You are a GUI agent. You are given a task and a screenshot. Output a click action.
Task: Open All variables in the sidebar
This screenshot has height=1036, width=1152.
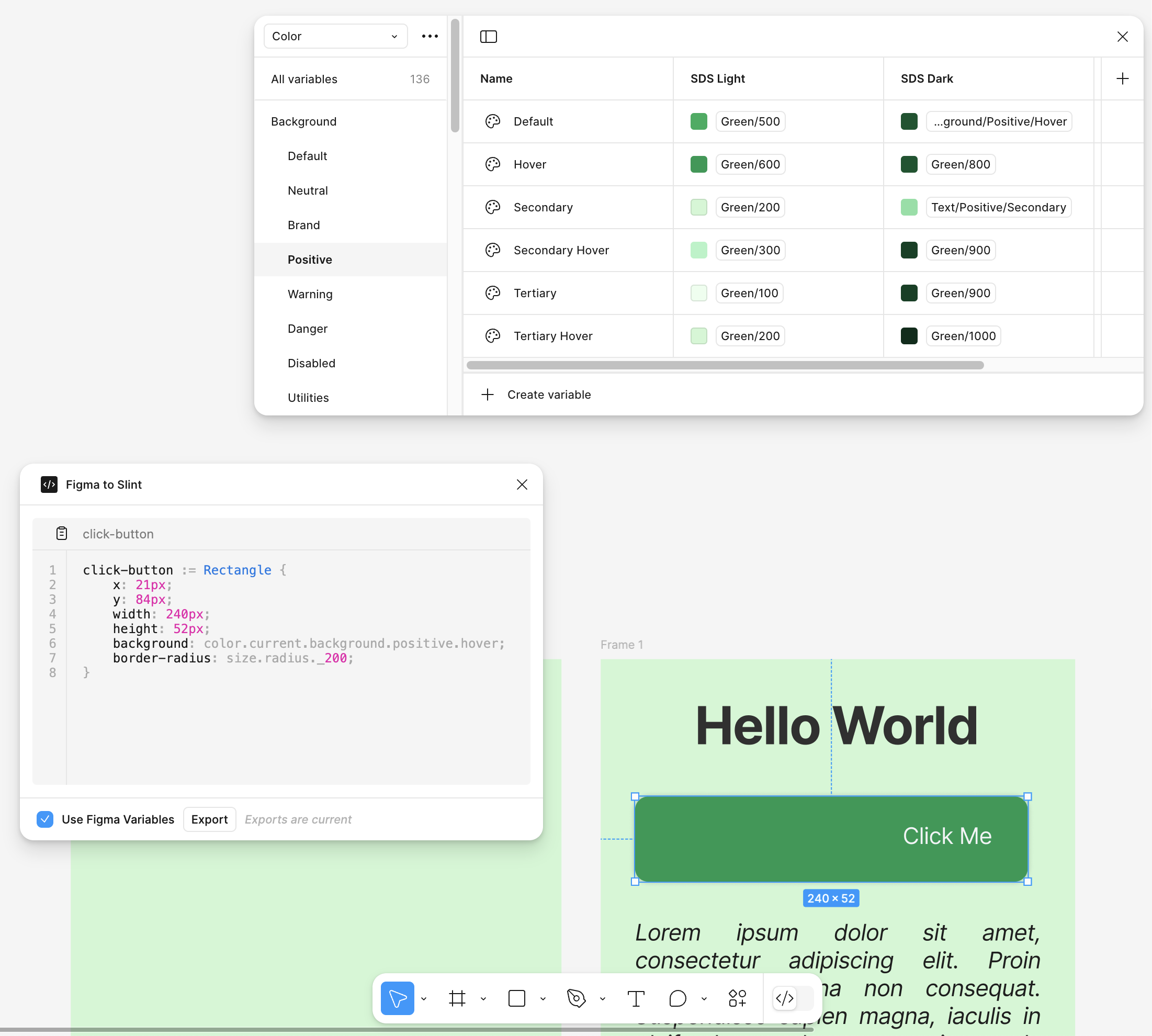[304, 79]
